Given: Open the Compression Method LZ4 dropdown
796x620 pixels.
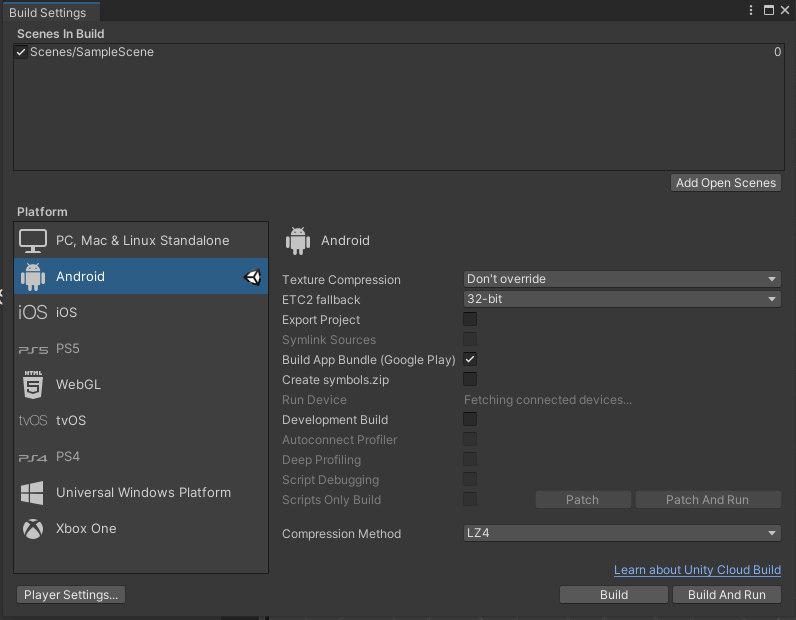Looking at the screenshot, I should pos(622,533).
